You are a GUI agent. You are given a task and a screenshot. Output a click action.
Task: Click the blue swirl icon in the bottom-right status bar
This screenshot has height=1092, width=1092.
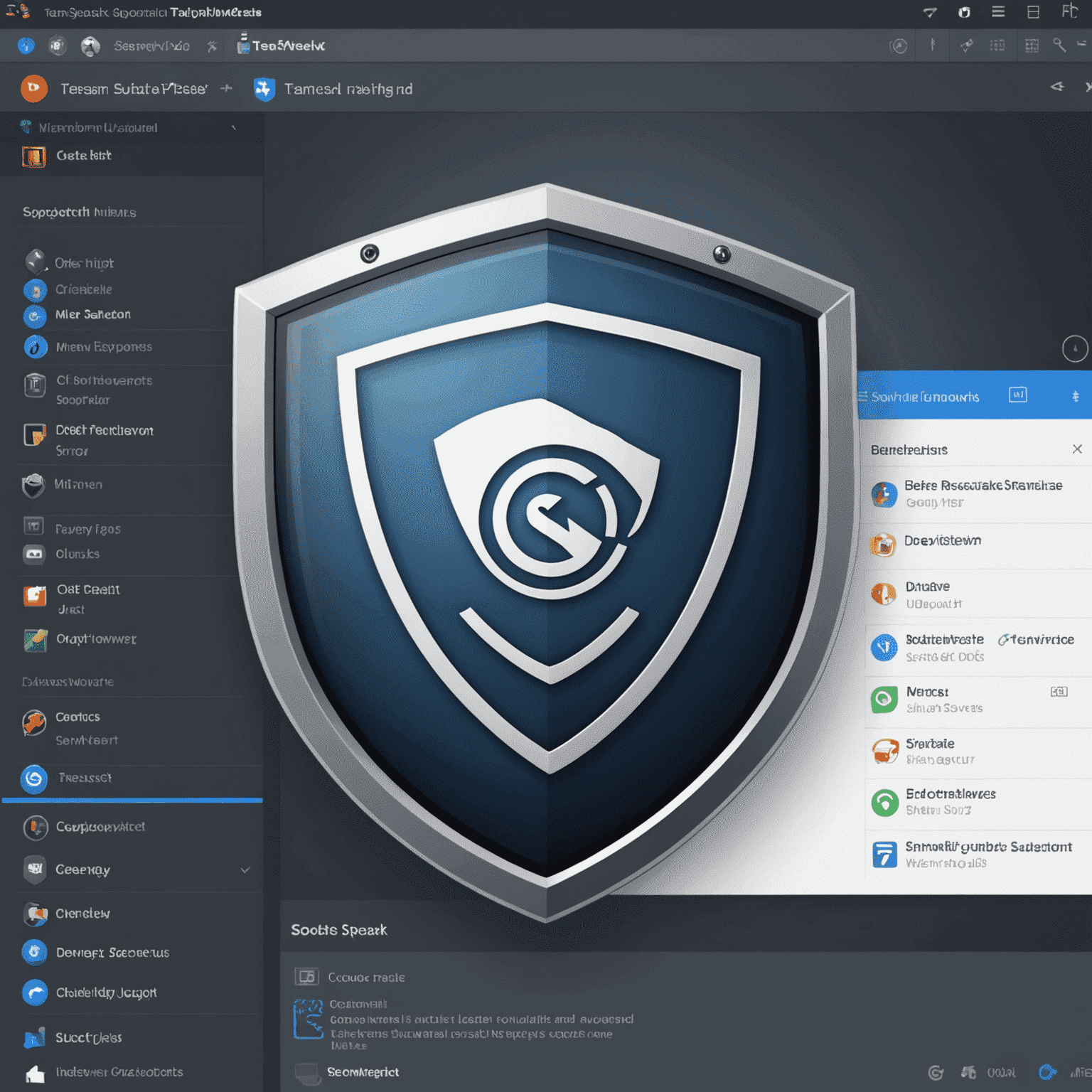point(1047,1072)
